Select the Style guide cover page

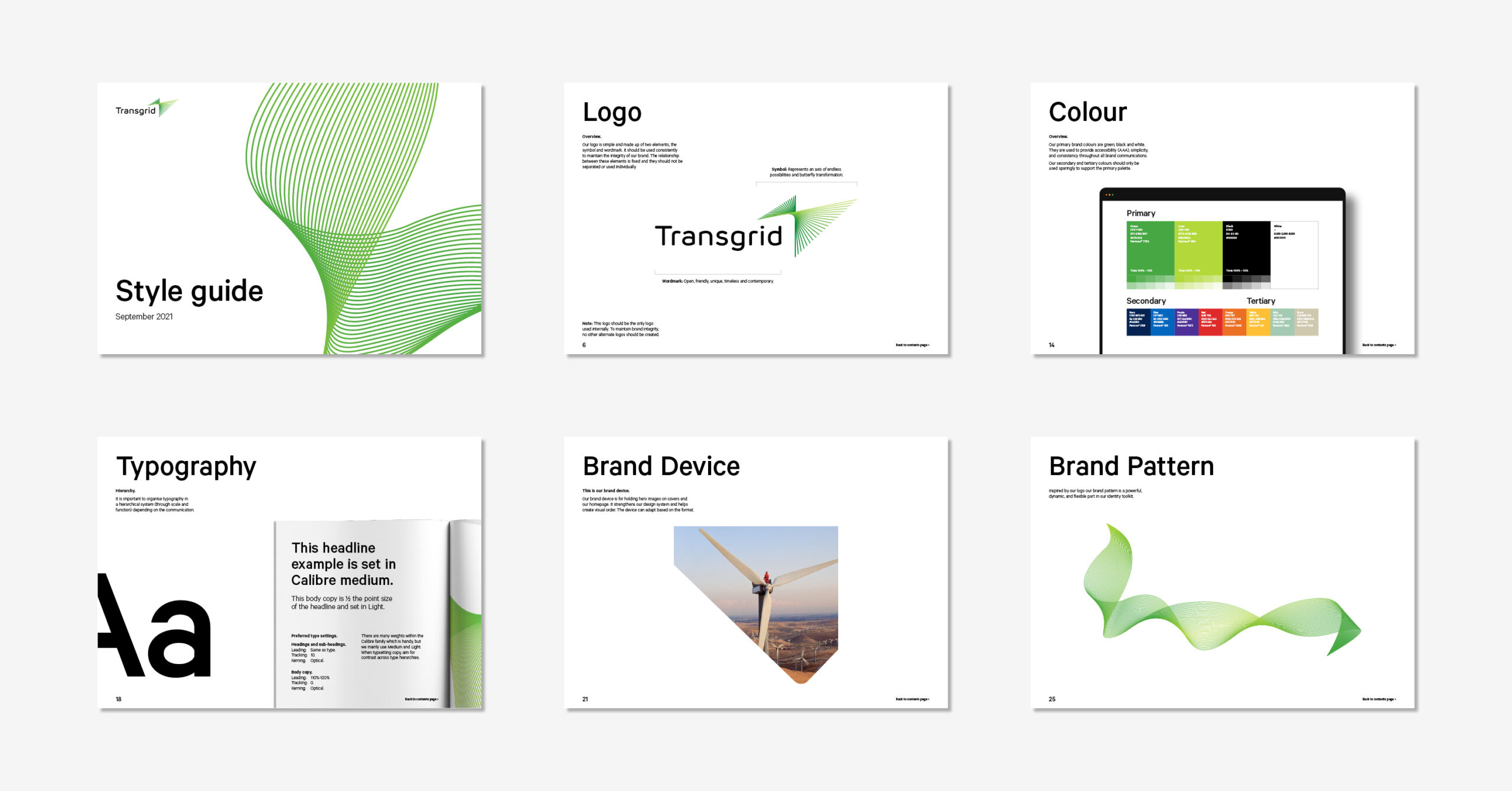point(289,218)
